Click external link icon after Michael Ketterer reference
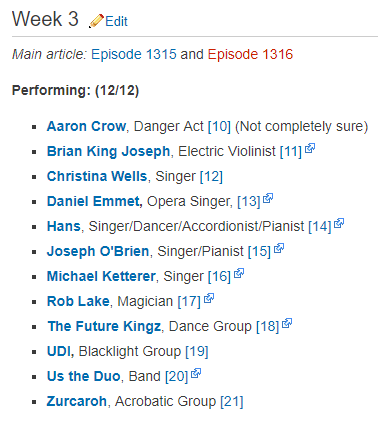This screenshot has height=423, width=378. click(239, 273)
